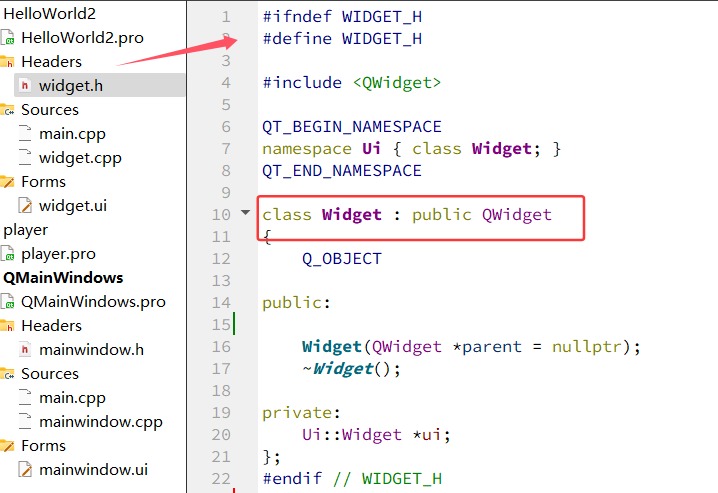Click 'namespace' keyword on line 7

pos(307,149)
